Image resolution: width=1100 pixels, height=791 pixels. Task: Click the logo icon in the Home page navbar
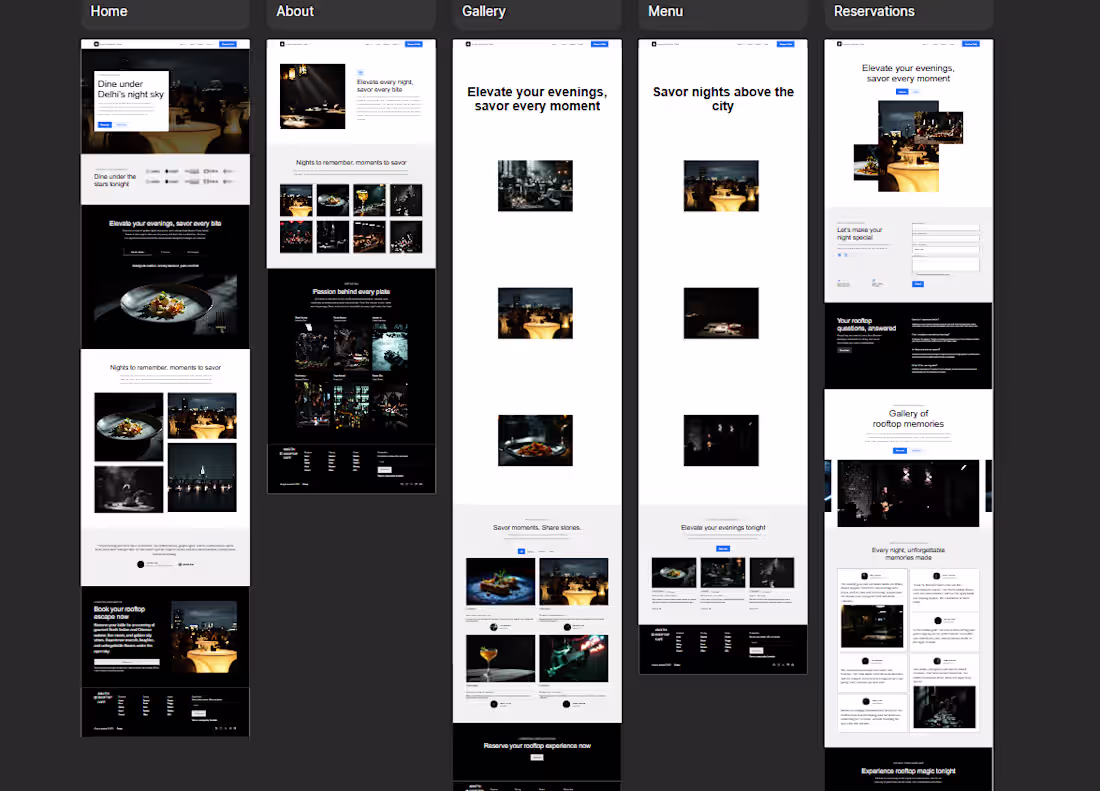pos(97,44)
